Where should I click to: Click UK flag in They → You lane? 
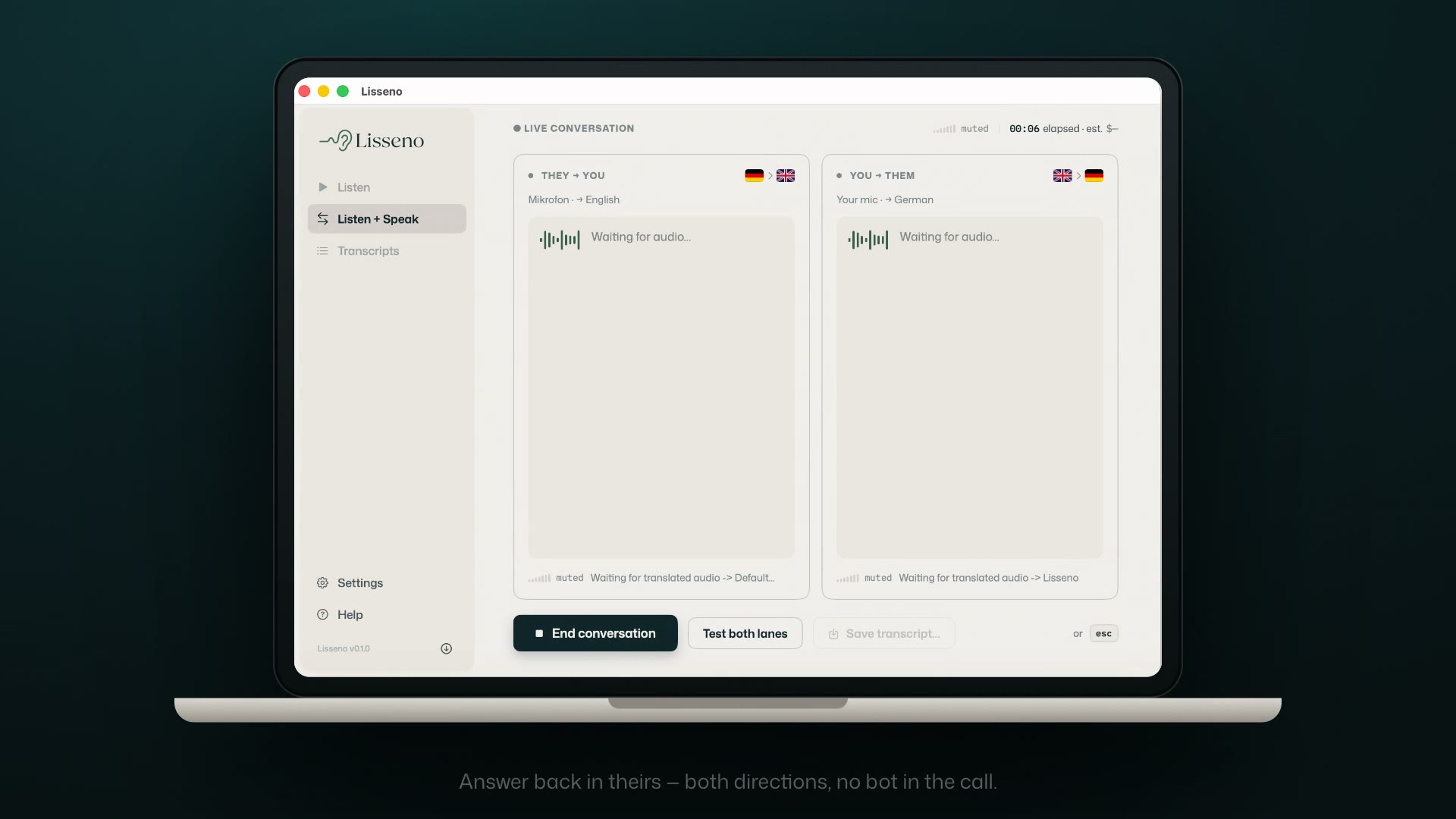(786, 176)
